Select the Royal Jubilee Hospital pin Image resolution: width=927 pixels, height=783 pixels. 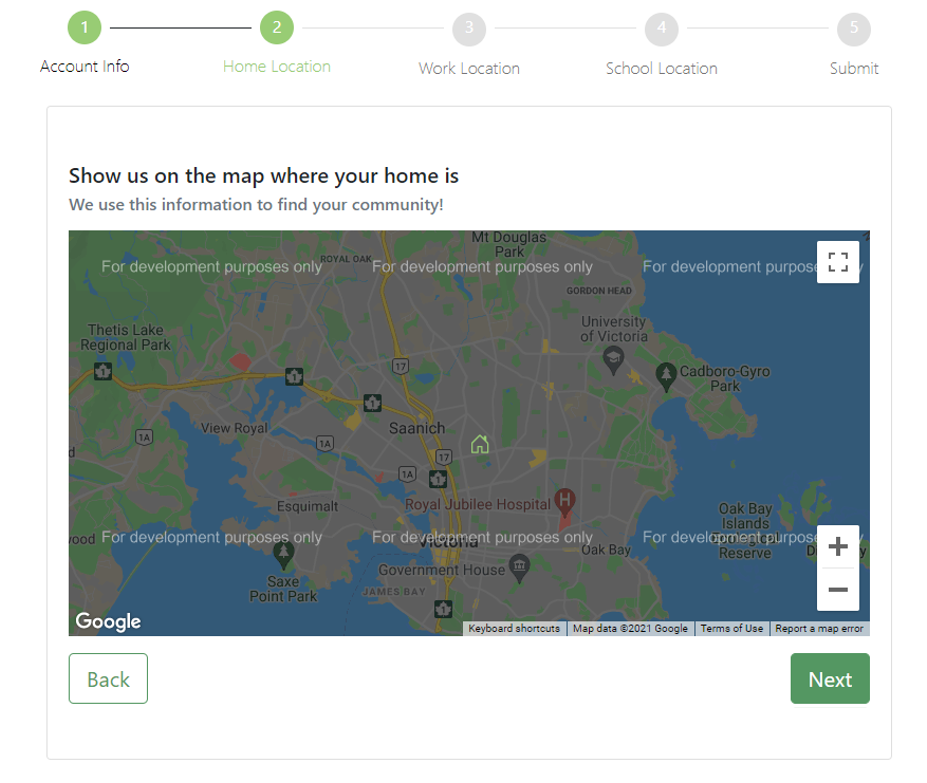point(565,501)
